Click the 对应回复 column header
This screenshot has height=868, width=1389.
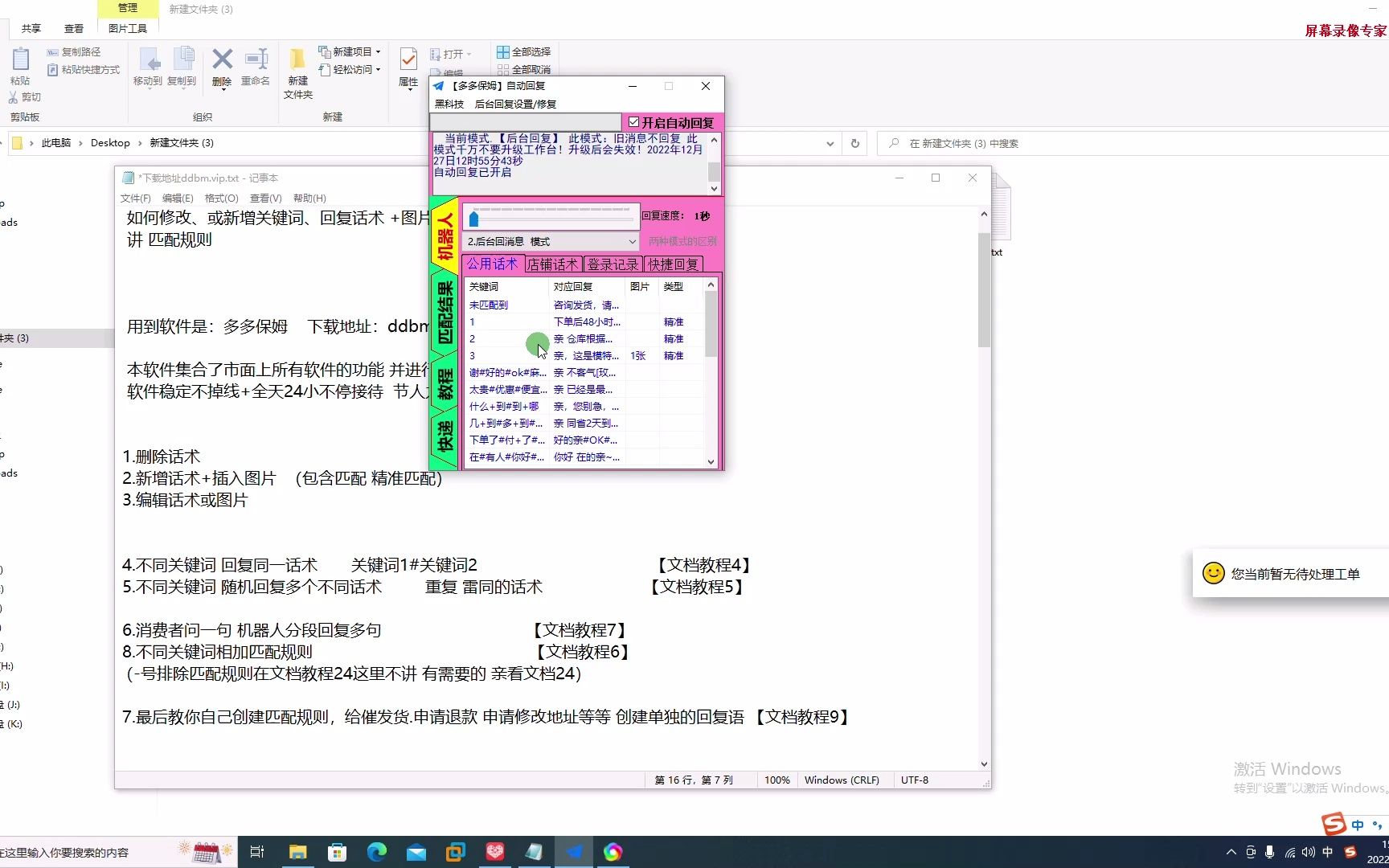click(x=588, y=287)
